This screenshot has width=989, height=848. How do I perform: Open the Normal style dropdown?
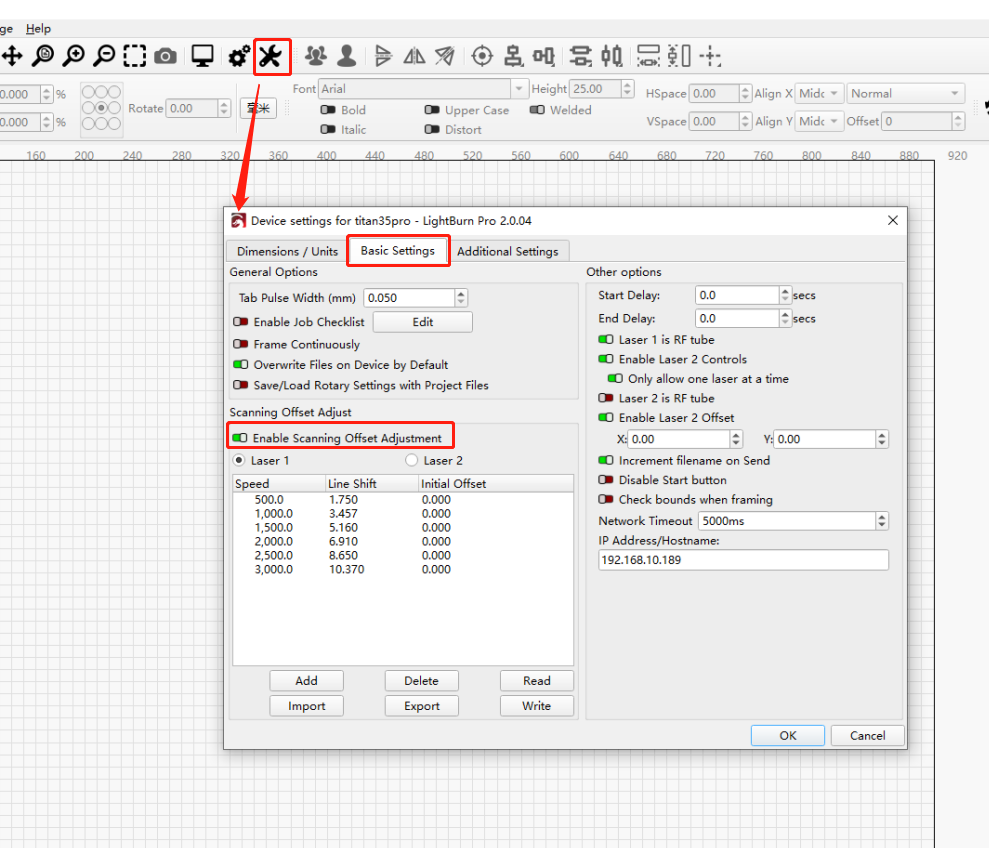pos(905,93)
